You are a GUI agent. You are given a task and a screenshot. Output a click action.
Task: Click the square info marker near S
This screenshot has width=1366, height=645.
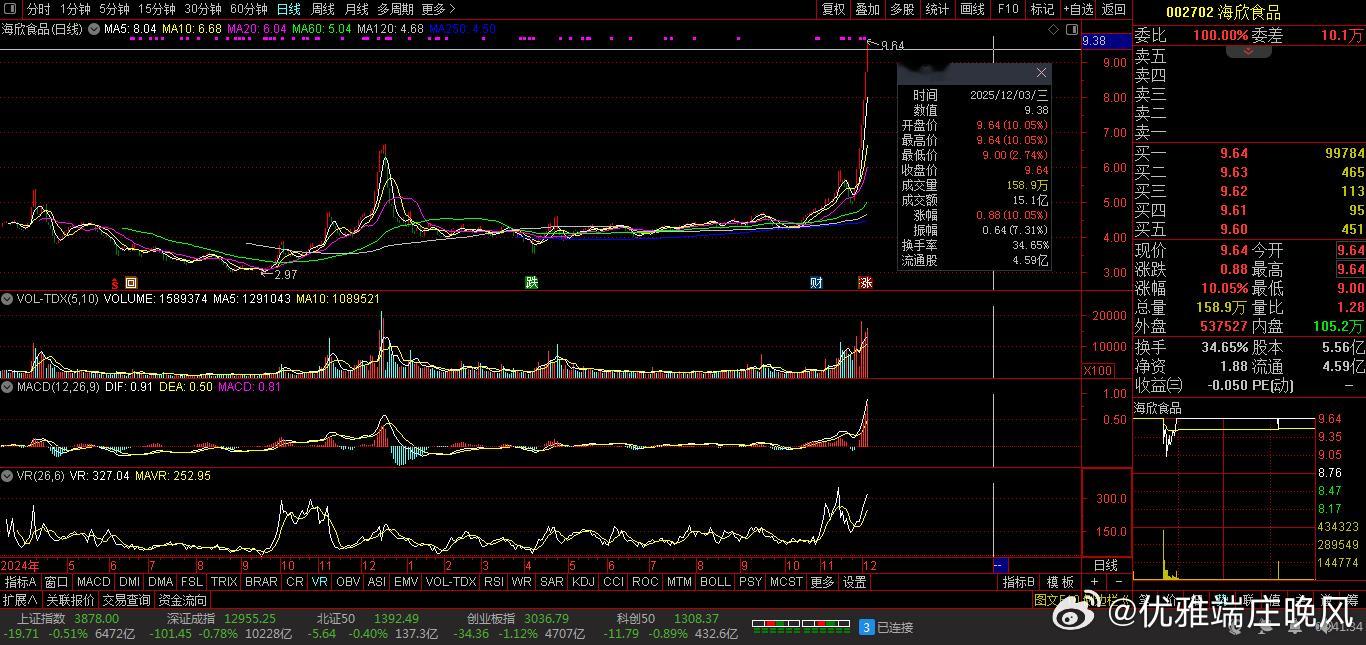click(131, 283)
